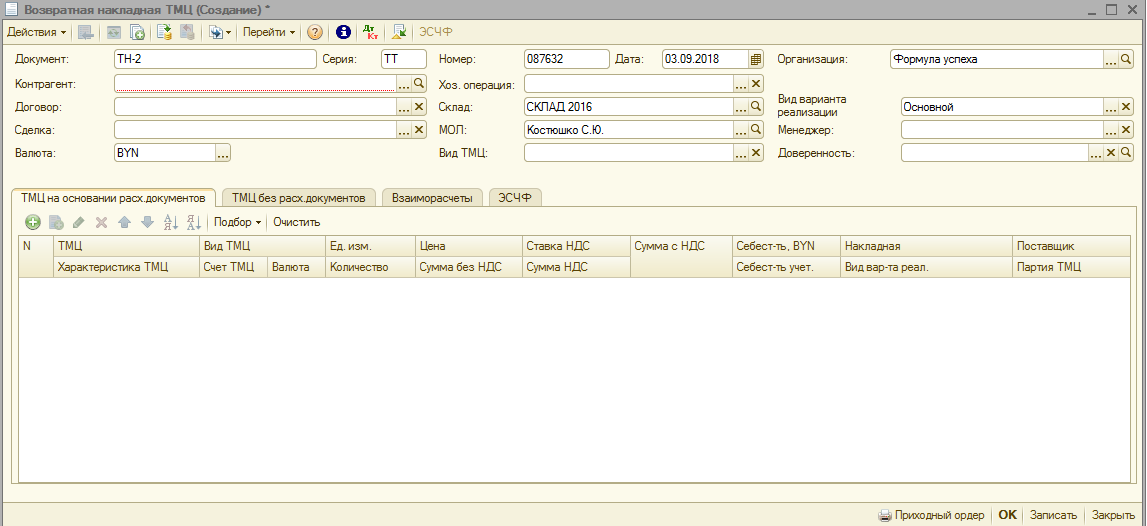Image resolution: width=1147 pixels, height=526 pixels.
Task: Show the Дт/Кт postings icon
Action: click(370, 33)
